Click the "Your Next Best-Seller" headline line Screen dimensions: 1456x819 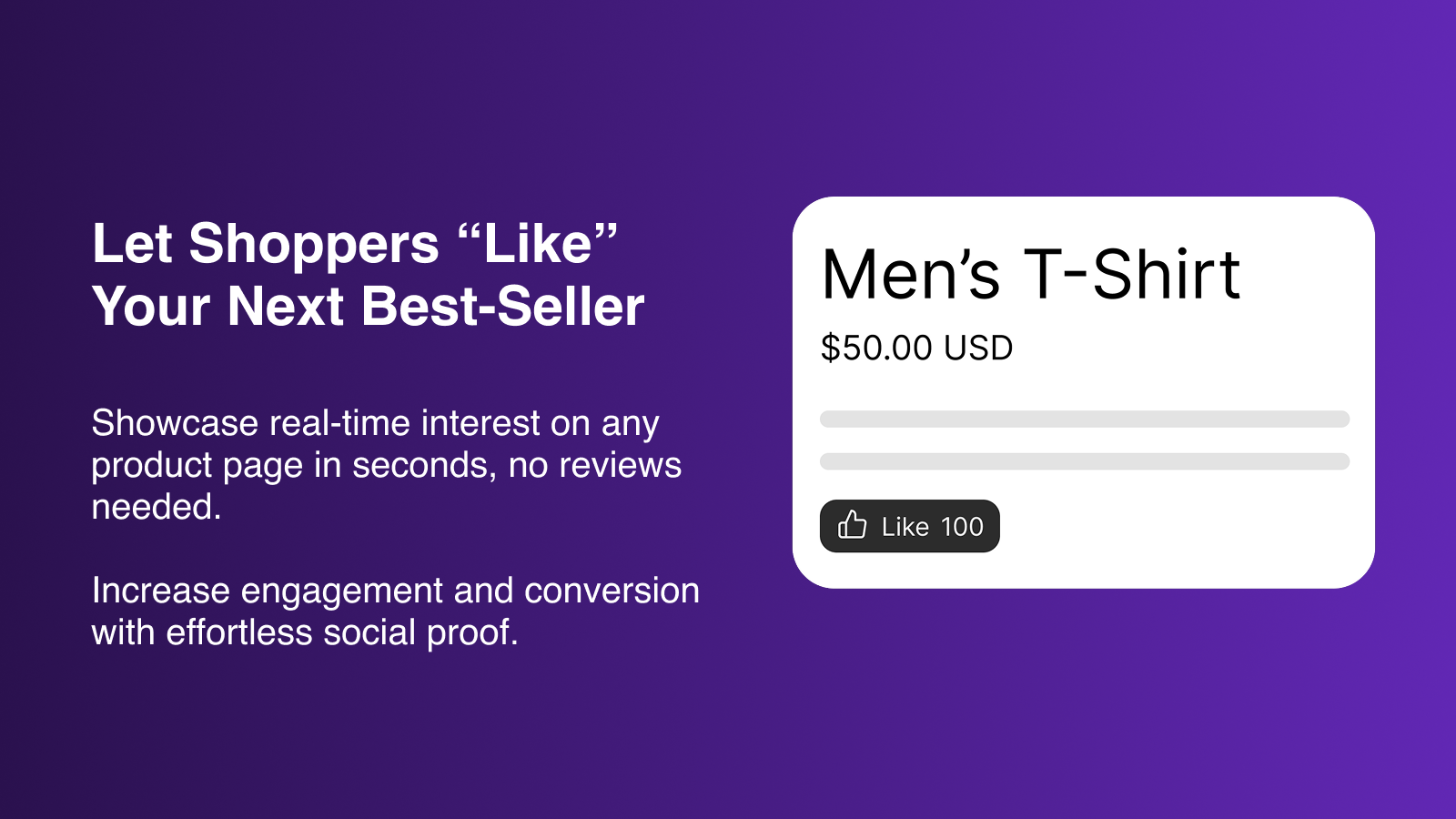[369, 306]
